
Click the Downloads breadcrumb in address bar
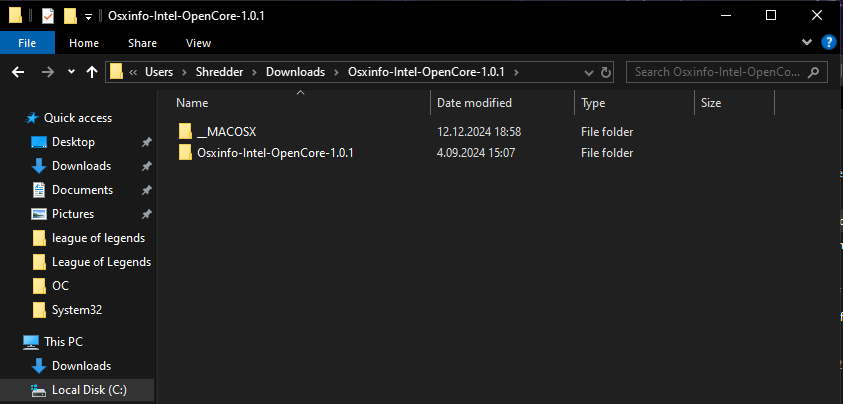295,72
